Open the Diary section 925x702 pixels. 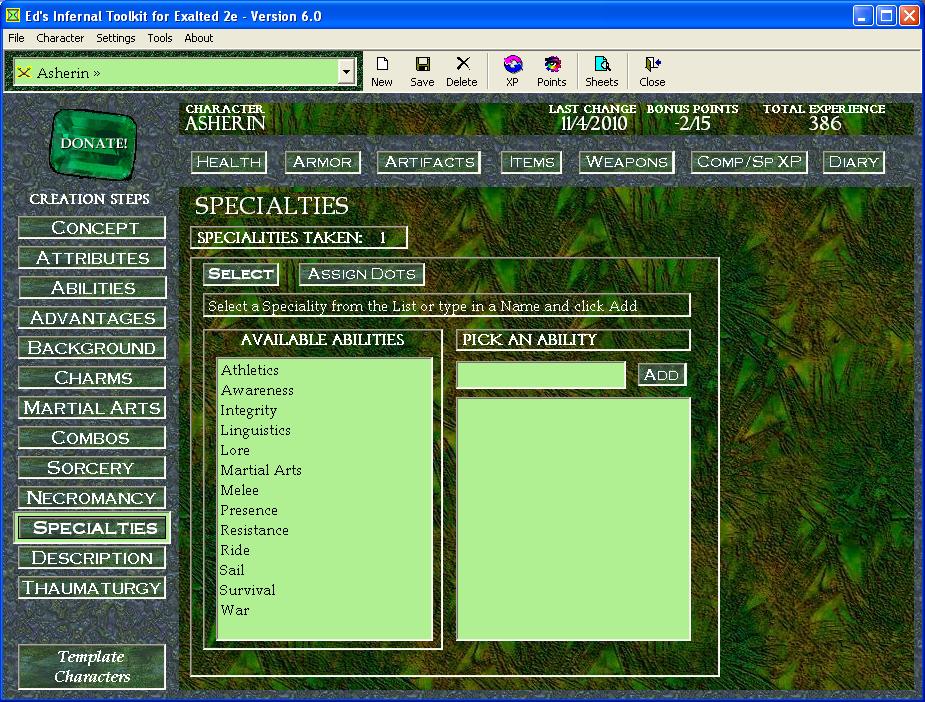pos(854,162)
